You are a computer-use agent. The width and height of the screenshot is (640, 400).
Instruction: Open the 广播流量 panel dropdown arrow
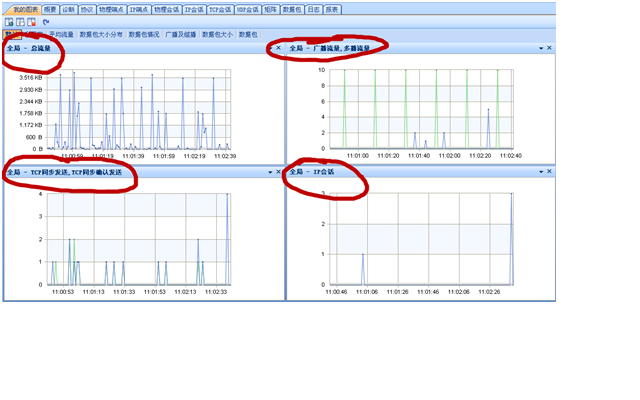point(540,47)
